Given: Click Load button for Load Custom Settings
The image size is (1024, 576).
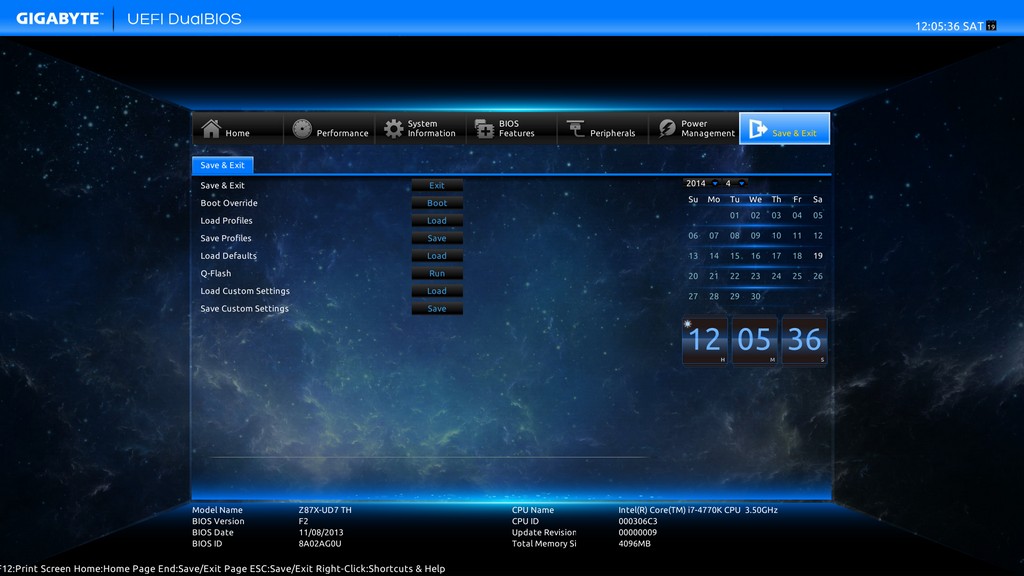Looking at the screenshot, I should pyautogui.click(x=437, y=291).
